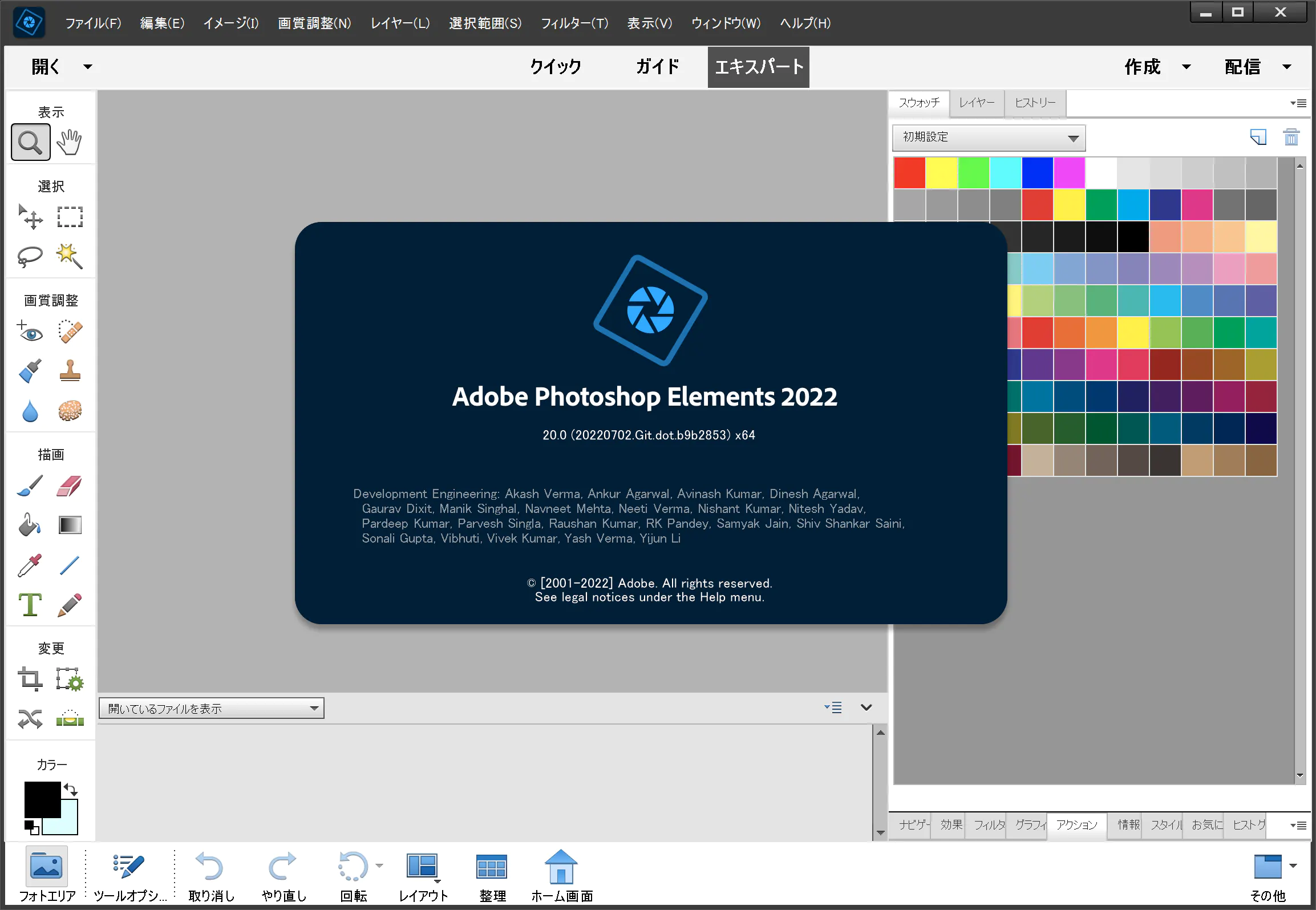Open the 開いているファイルを表示 dropdown
This screenshot has width=1316, height=910.
click(x=212, y=708)
